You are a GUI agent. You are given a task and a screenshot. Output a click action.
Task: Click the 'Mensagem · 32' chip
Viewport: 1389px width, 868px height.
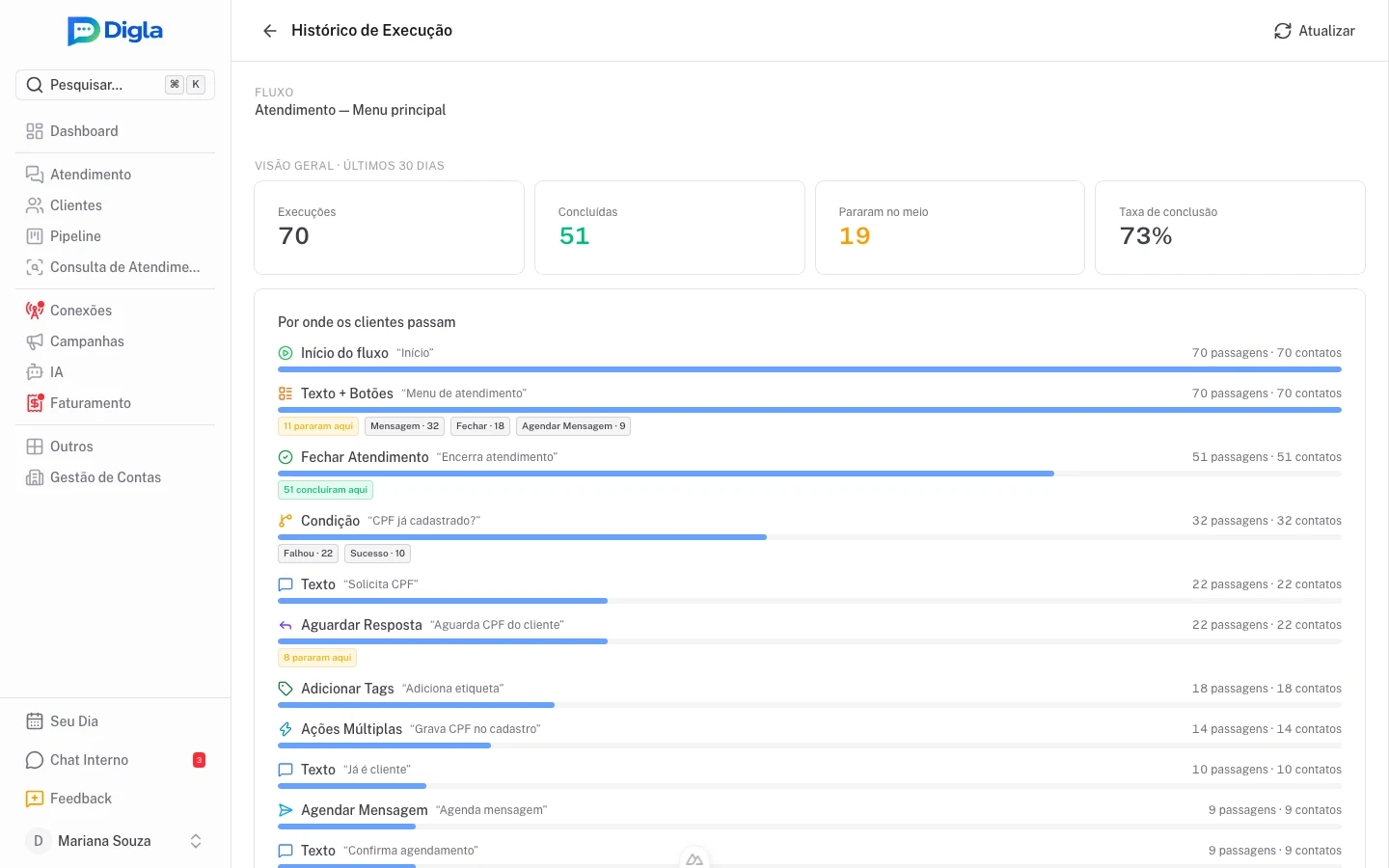click(404, 426)
